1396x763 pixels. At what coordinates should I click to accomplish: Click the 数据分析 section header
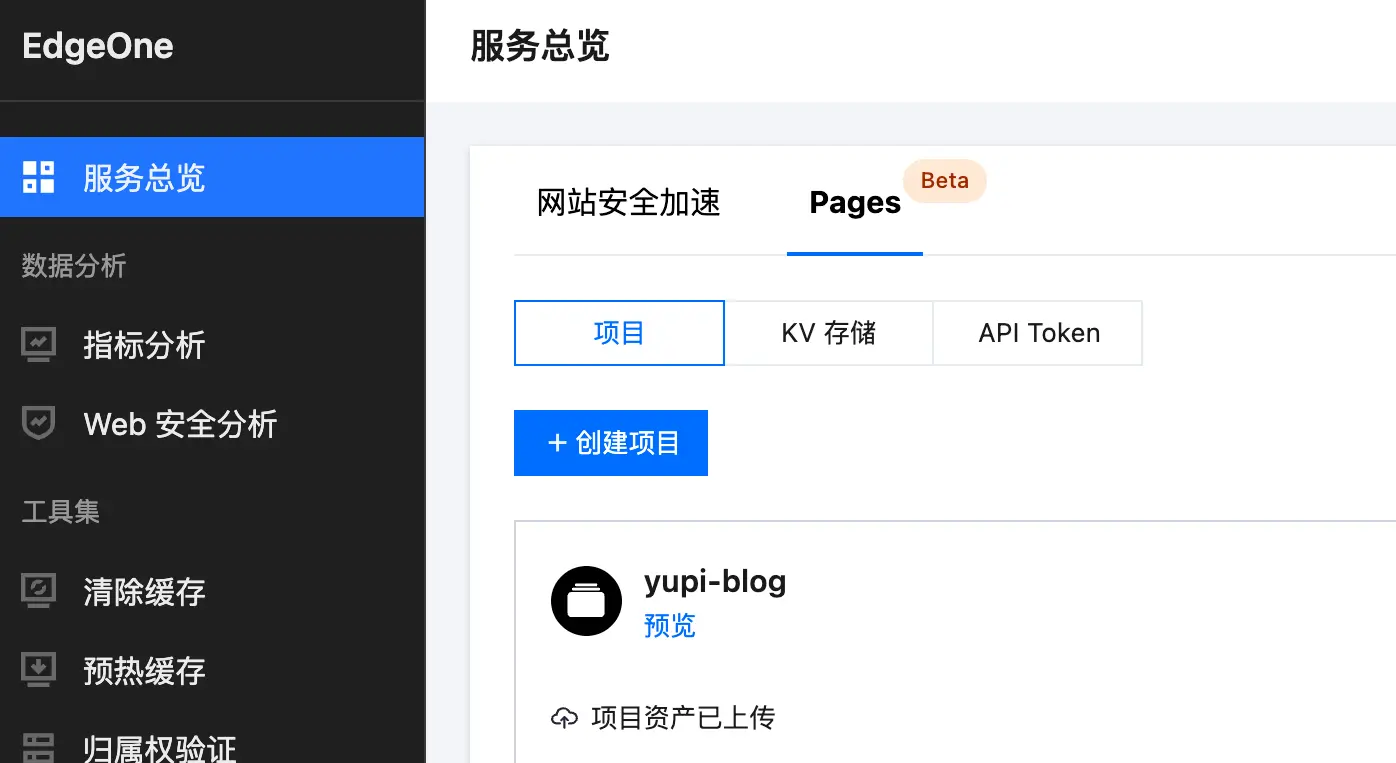tap(72, 266)
